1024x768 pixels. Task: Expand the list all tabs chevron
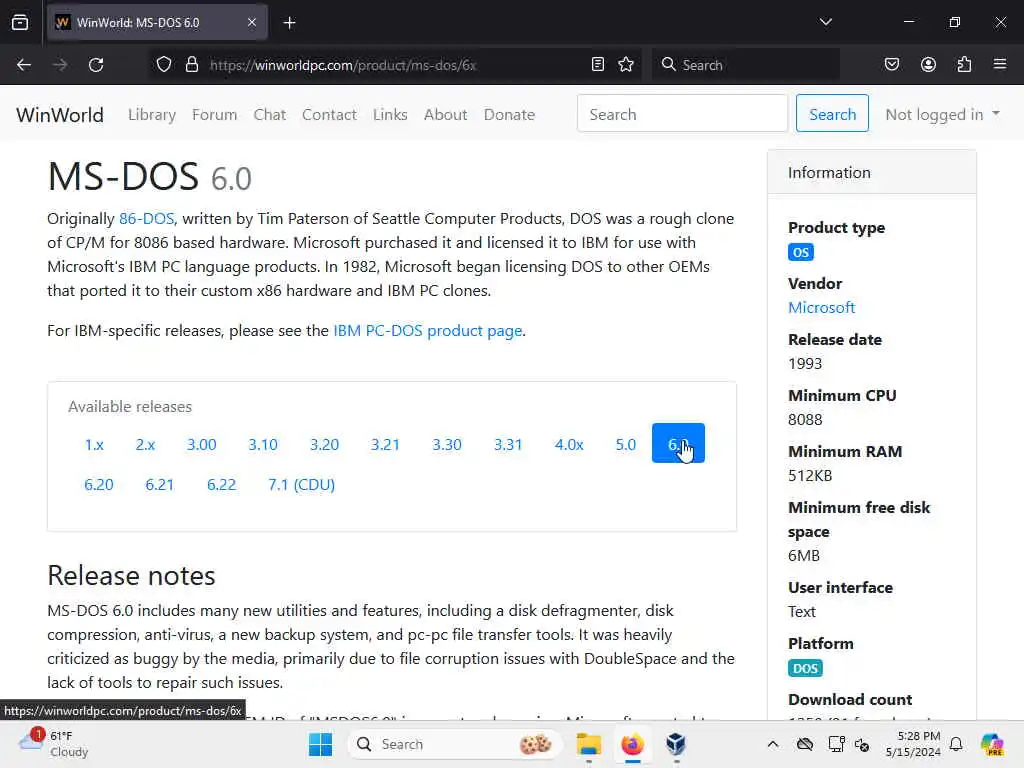pyautogui.click(x=825, y=22)
